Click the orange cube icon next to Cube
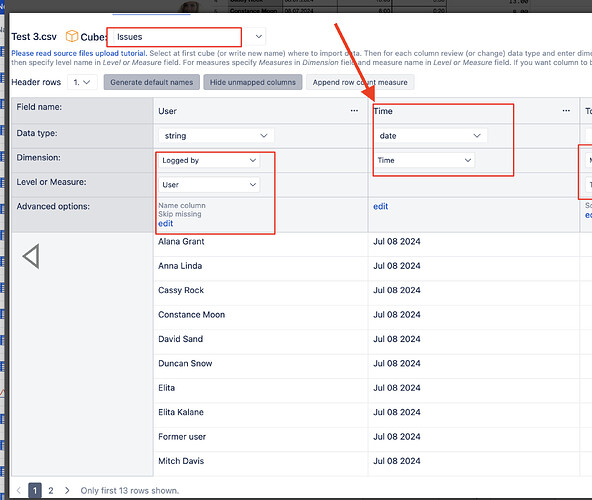Viewport: 592px width, 500px height. coord(71,37)
